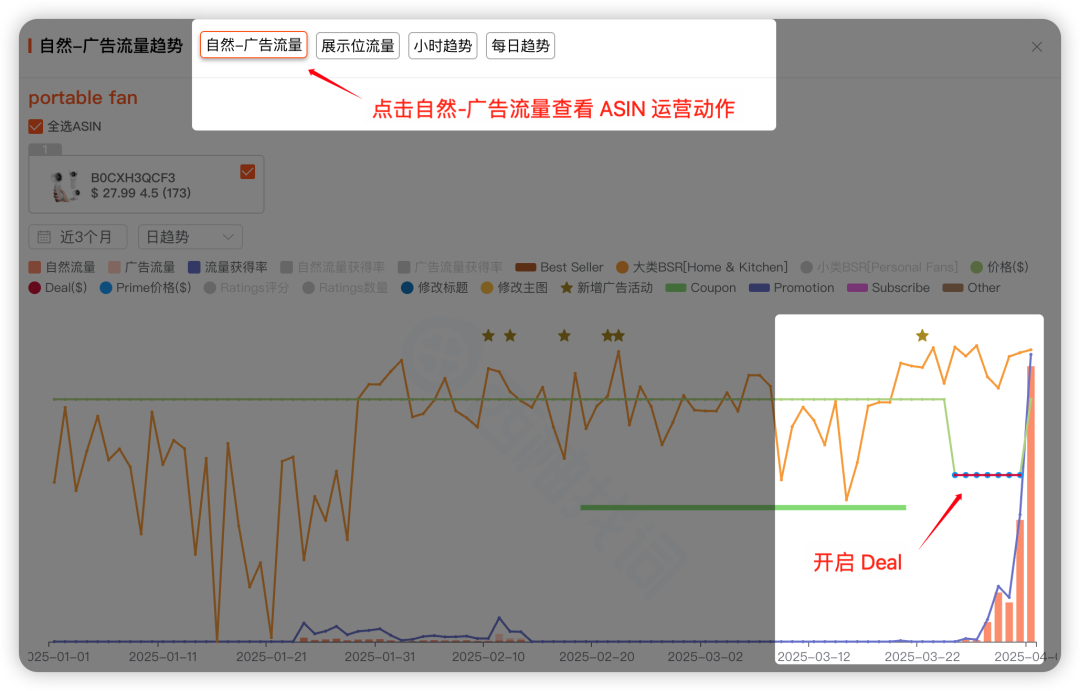Click the B0CXH3QCF3 product thumbnail

[x=64, y=183]
